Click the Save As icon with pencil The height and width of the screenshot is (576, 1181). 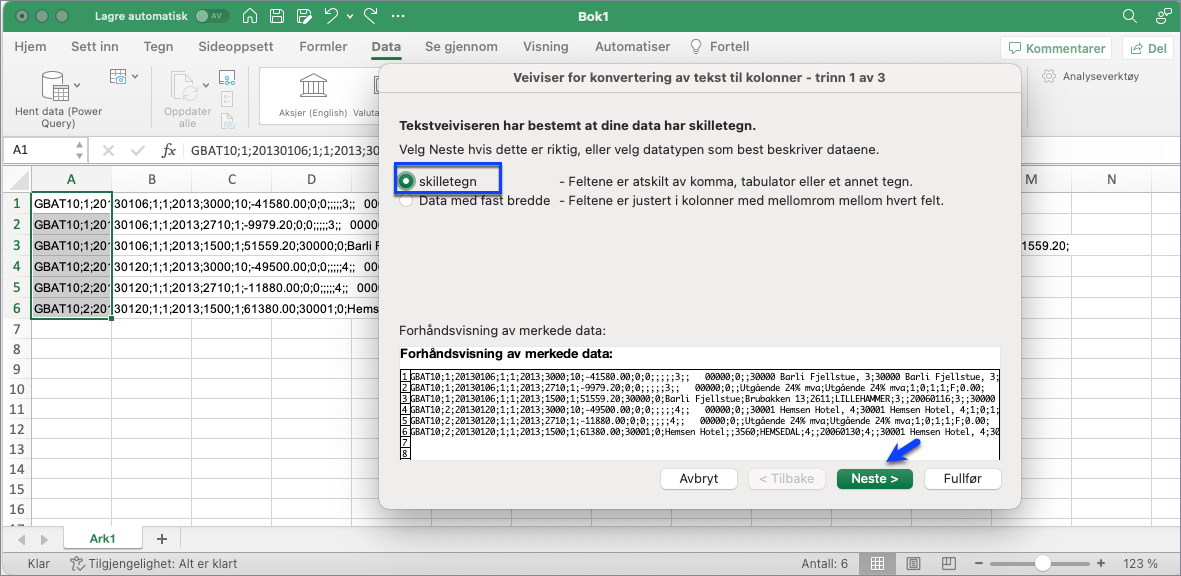coord(304,16)
